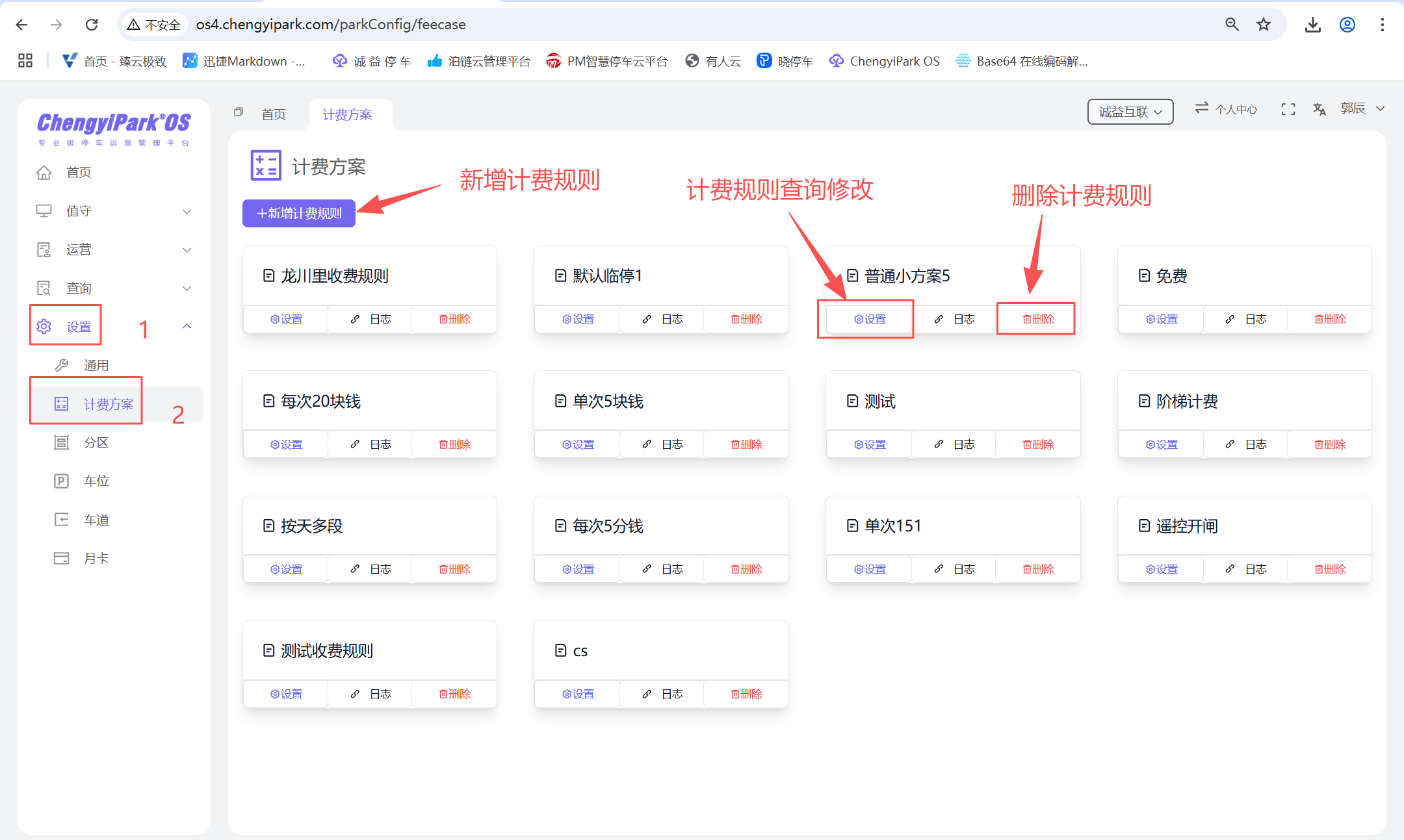Open the 首页 home icon in sidebar
The width and height of the screenshot is (1404, 840).
click(44, 172)
